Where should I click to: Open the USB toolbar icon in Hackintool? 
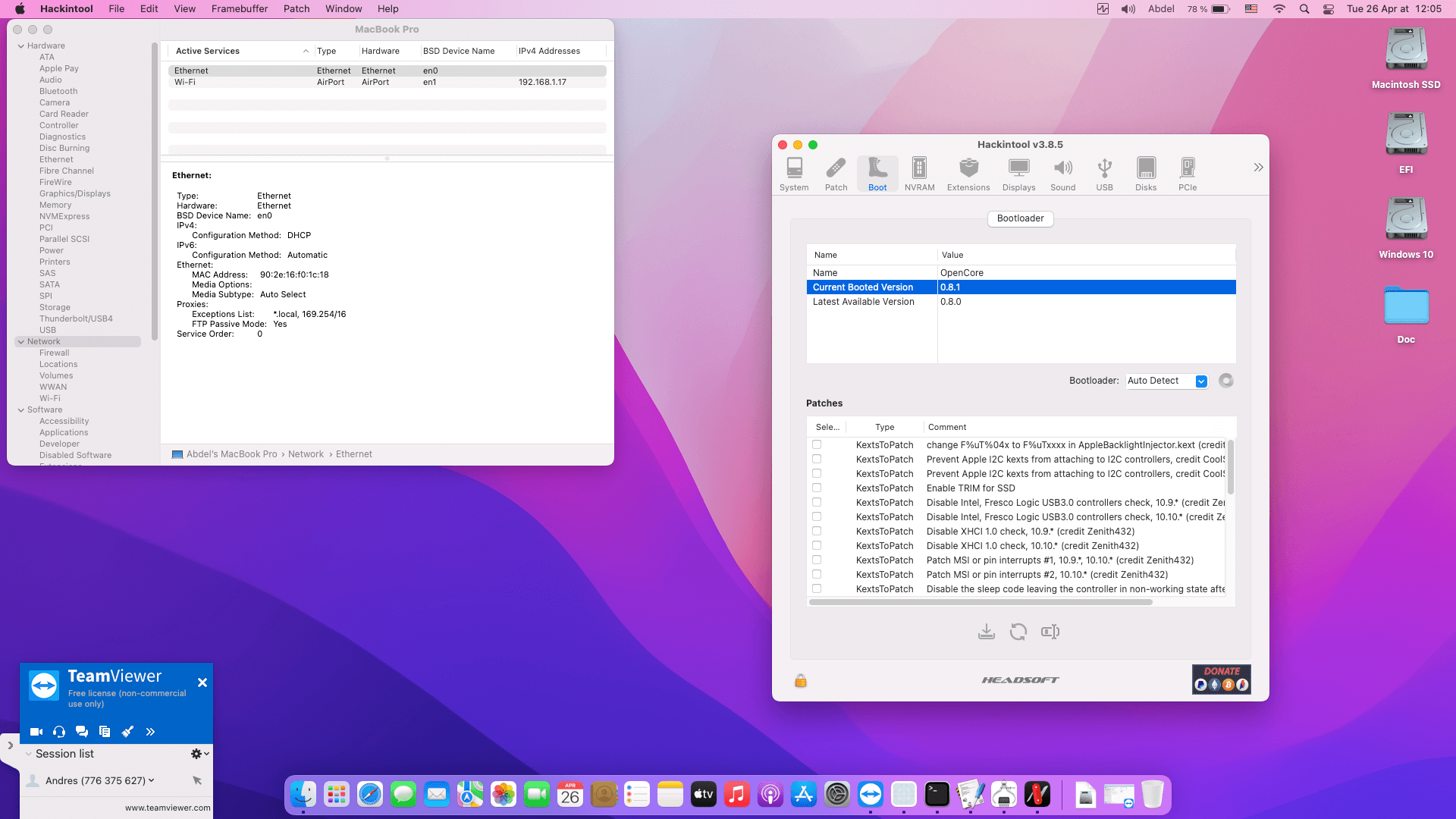[x=1104, y=174]
